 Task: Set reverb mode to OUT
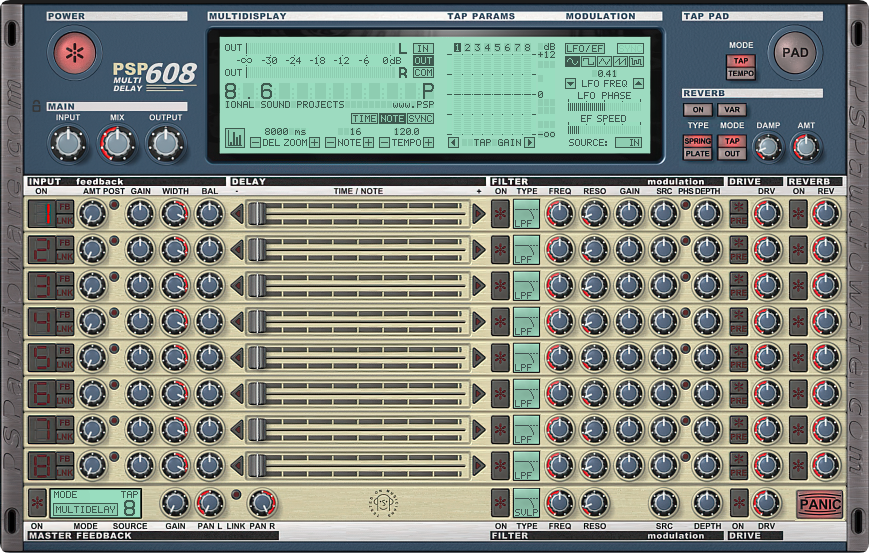pos(732,153)
